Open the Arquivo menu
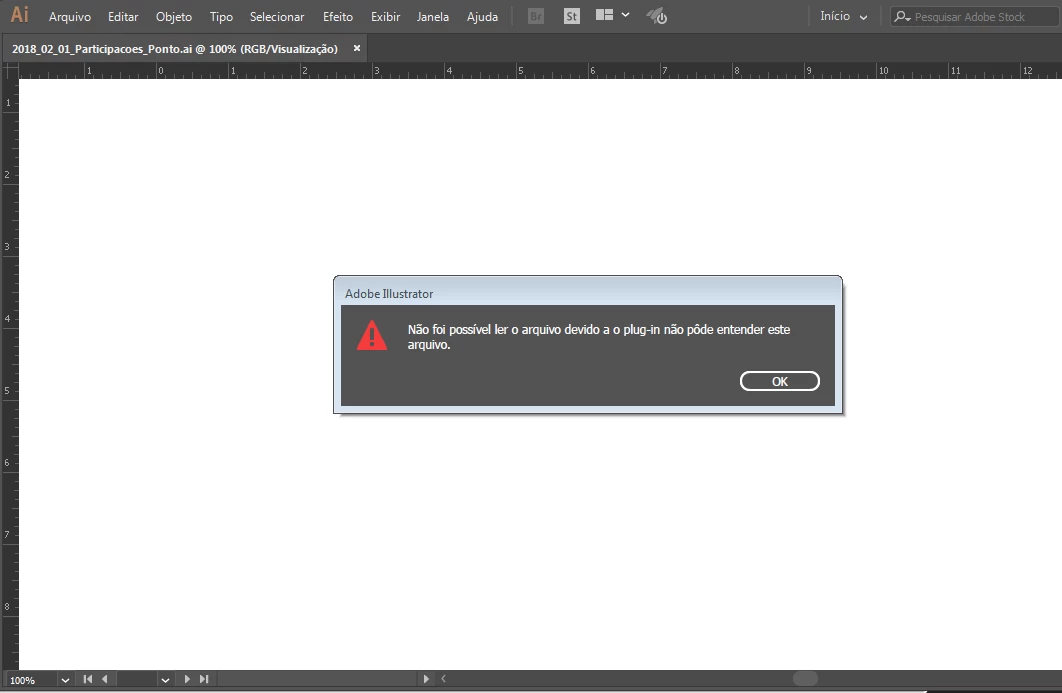The image size is (1062, 693). 70,17
